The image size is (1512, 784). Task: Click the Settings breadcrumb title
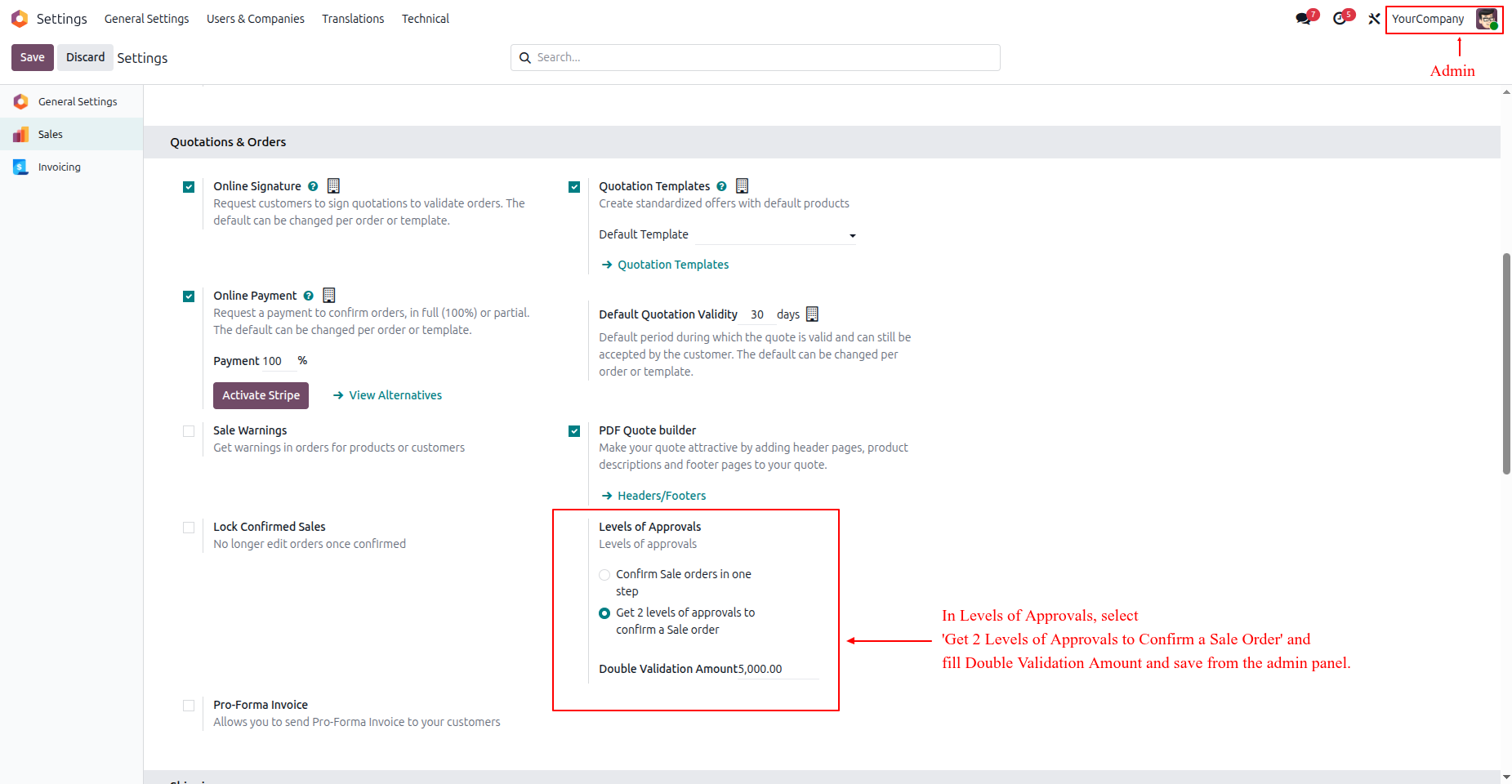pos(142,58)
